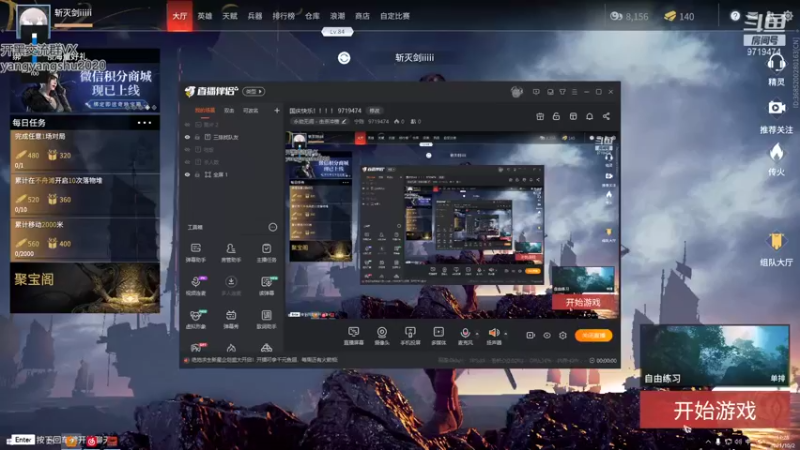The height and width of the screenshot is (450, 800).
Task: Toggle visibility eye of the second source row
Action: click(187, 137)
